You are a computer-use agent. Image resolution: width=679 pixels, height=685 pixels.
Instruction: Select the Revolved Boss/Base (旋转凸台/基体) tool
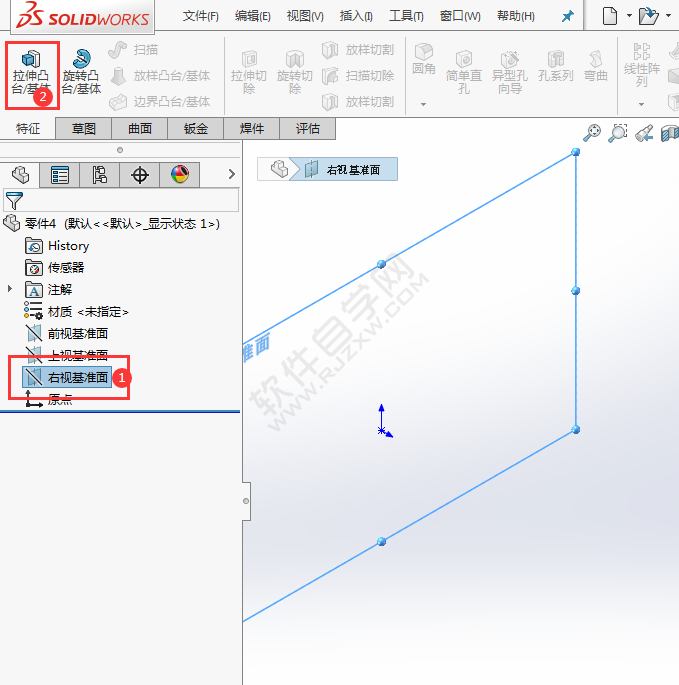(81, 73)
